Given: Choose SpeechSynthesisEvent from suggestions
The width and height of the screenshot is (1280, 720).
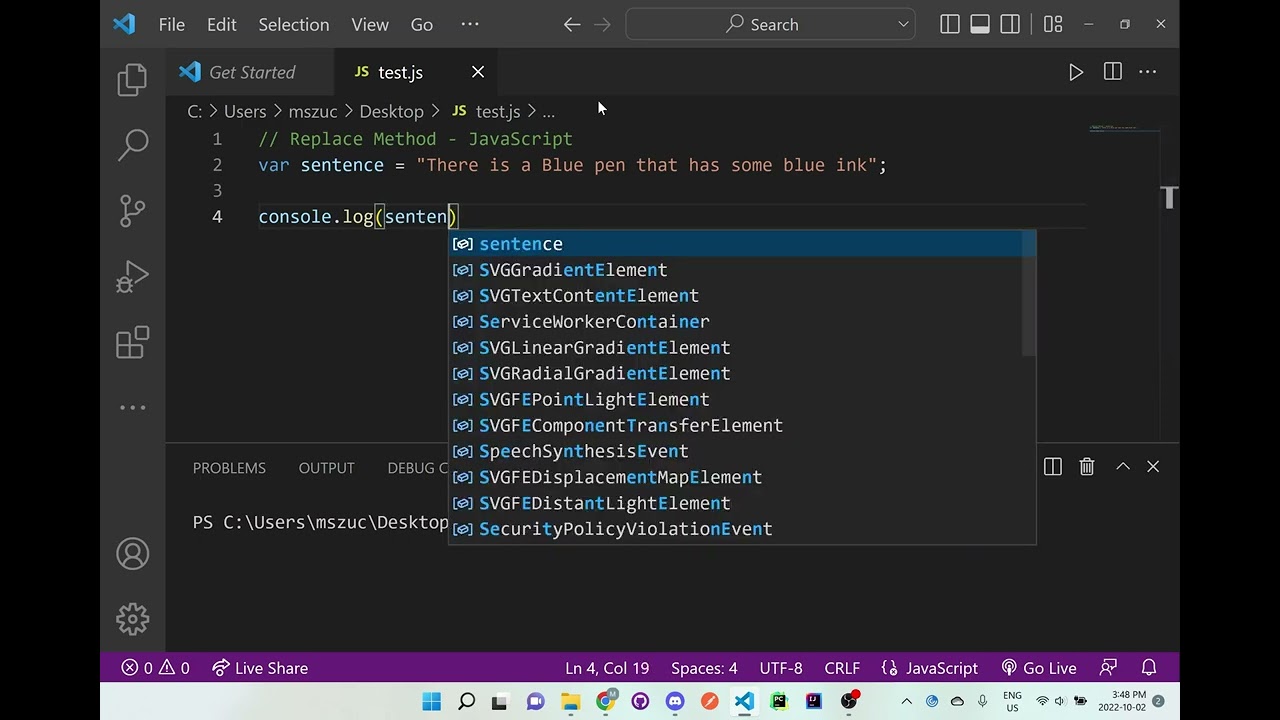Looking at the screenshot, I should (x=742, y=451).
